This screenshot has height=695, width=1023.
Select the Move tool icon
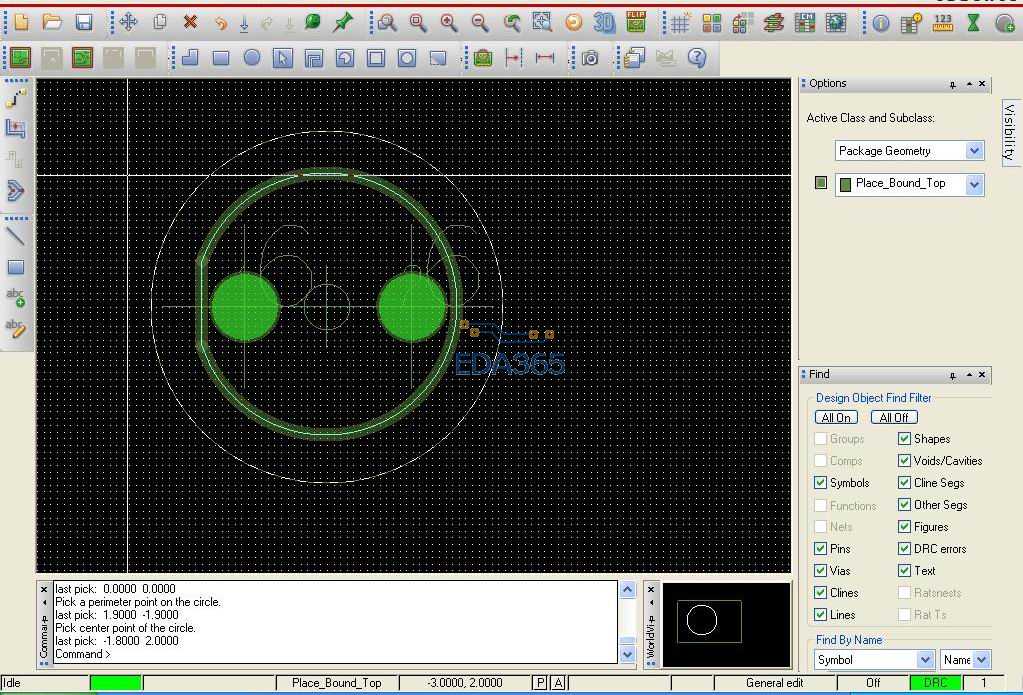[128, 22]
